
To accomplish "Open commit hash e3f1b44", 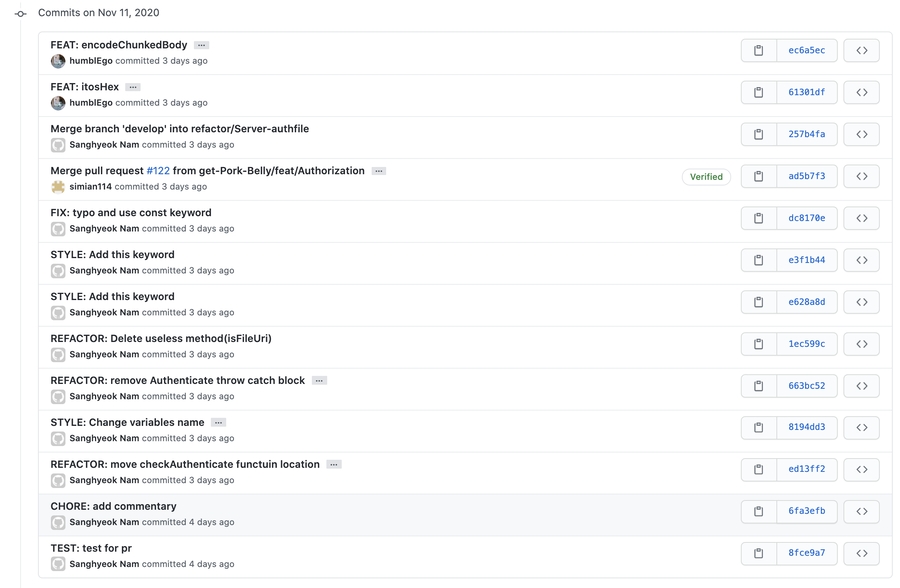I will click(x=806, y=260).
